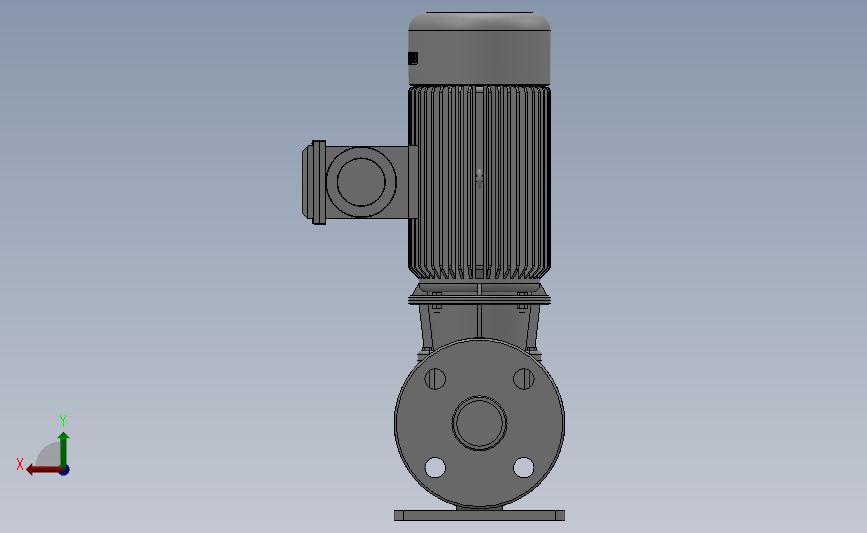Select the motor fan cover at the top
The height and width of the screenshot is (533, 867).
tap(479, 49)
